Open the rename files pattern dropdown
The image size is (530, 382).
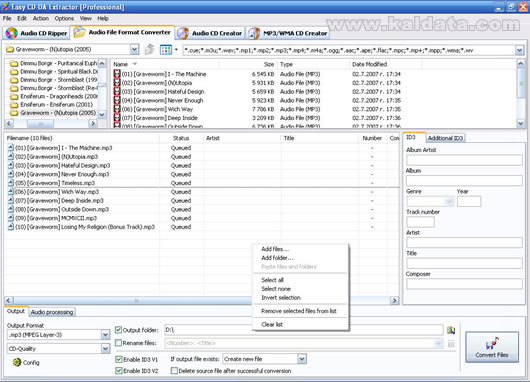click(438, 343)
